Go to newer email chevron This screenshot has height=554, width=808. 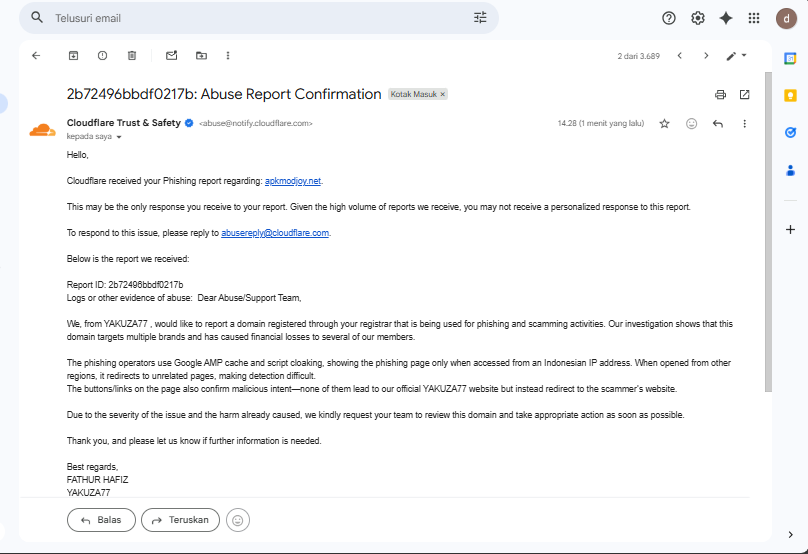click(x=680, y=56)
